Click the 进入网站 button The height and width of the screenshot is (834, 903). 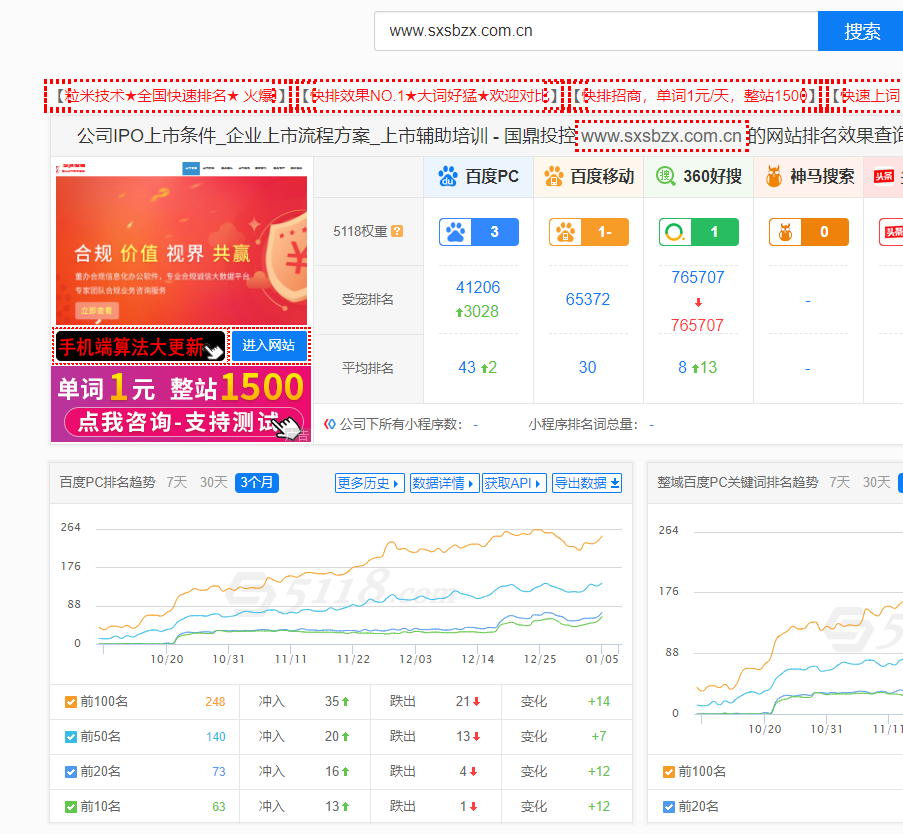[x=269, y=346]
